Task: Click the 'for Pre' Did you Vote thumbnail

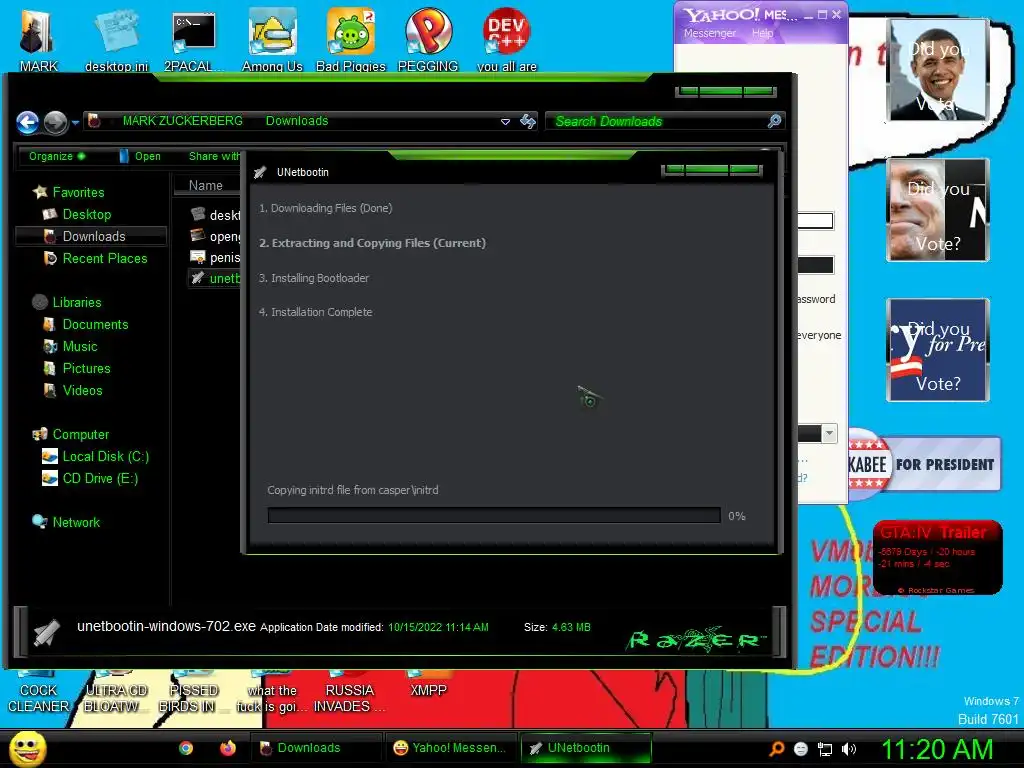Action: pyautogui.click(x=938, y=349)
